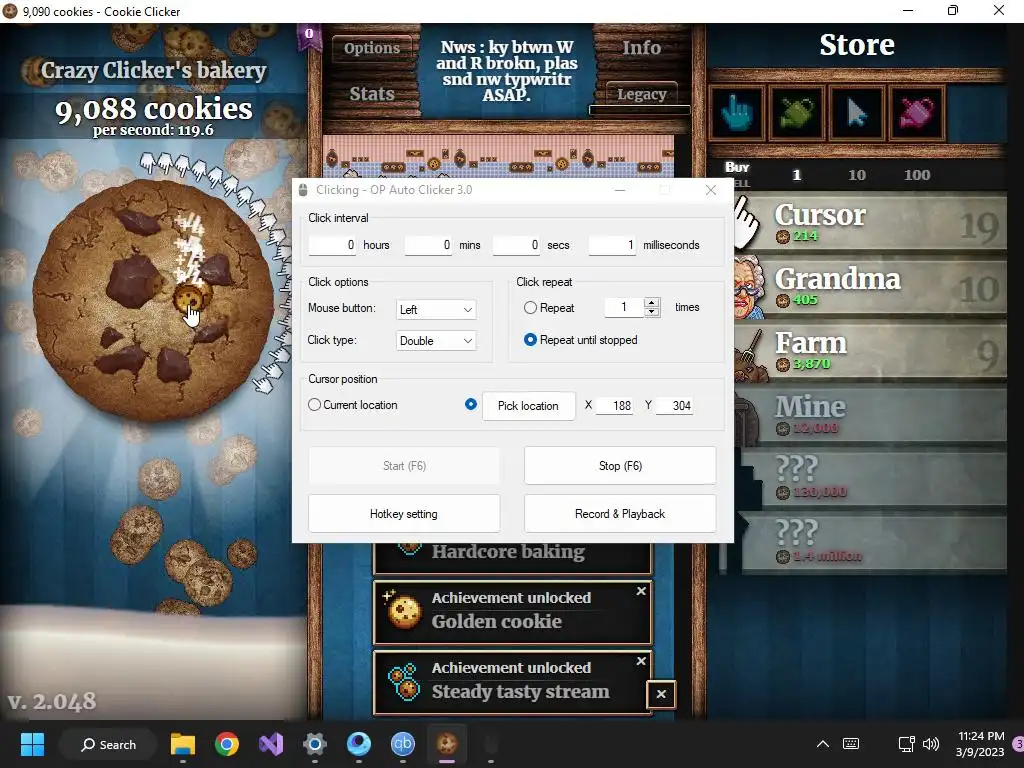This screenshot has height=768, width=1024.
Task: Open qBittorrent from taskbar
Action: pos(403,744)
